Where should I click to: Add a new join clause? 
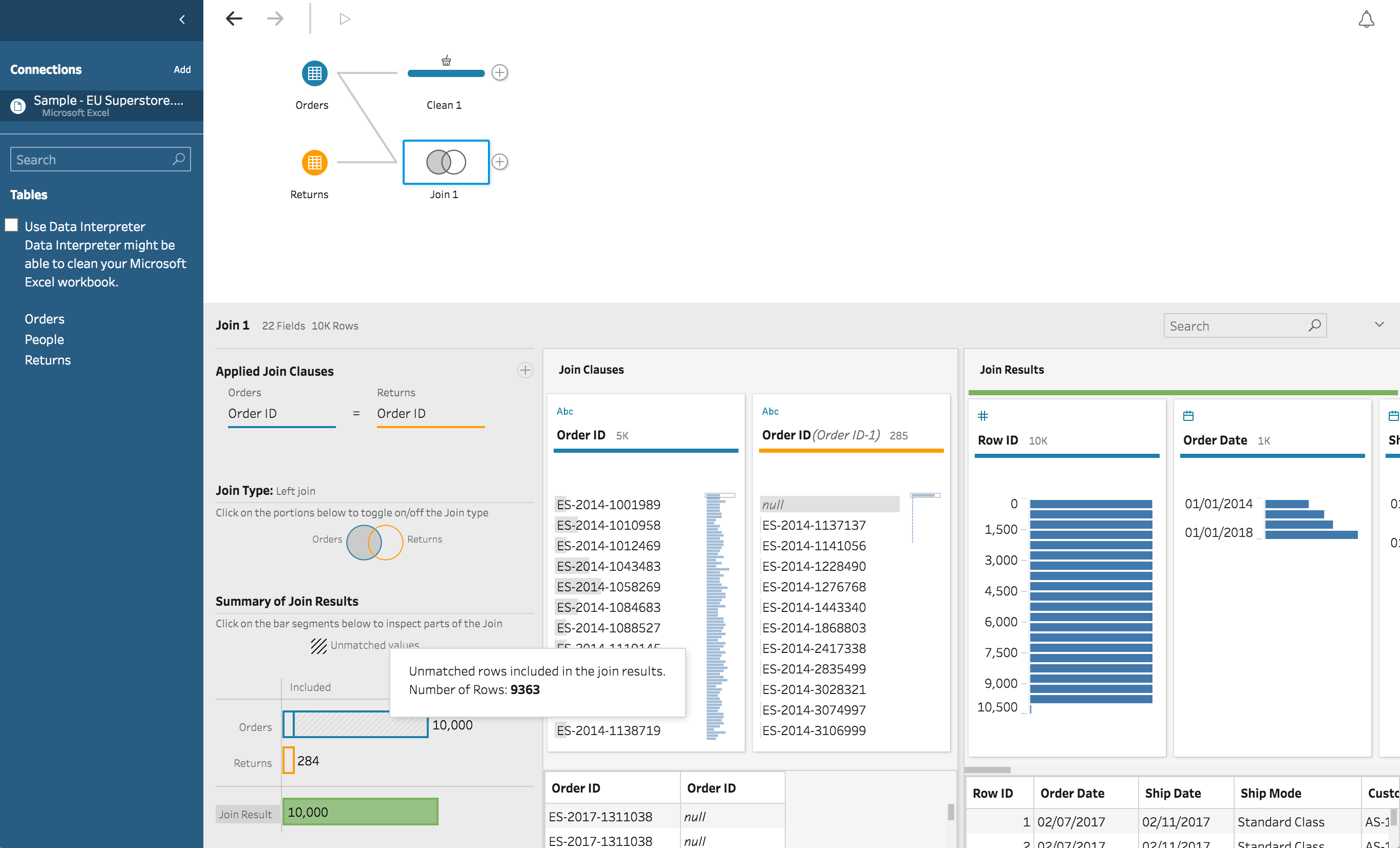pyautogui.click(x=524, y=370)
